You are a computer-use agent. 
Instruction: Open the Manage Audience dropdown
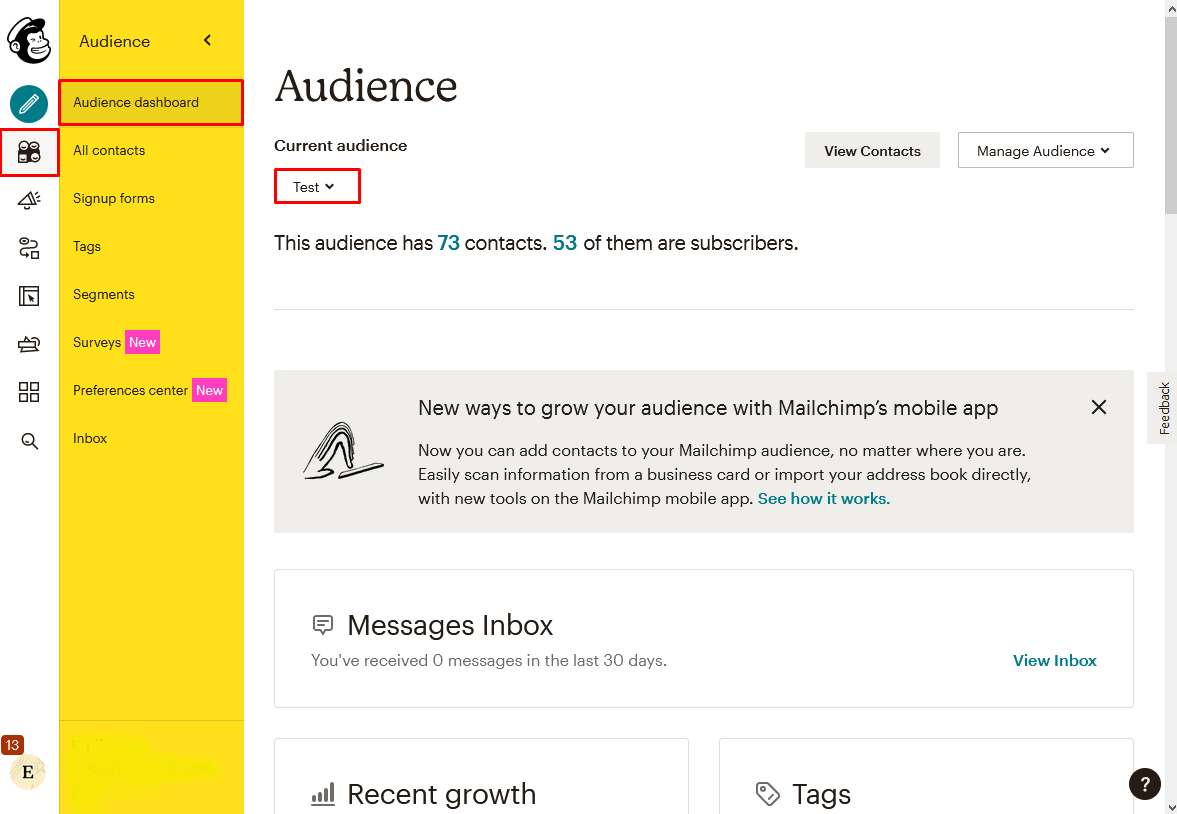(1046, 150)
